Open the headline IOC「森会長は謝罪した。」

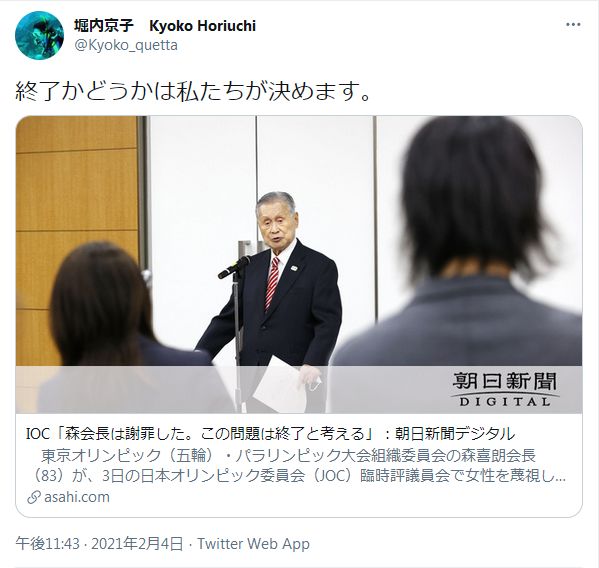pyautogui.click(x=270, y=434)
